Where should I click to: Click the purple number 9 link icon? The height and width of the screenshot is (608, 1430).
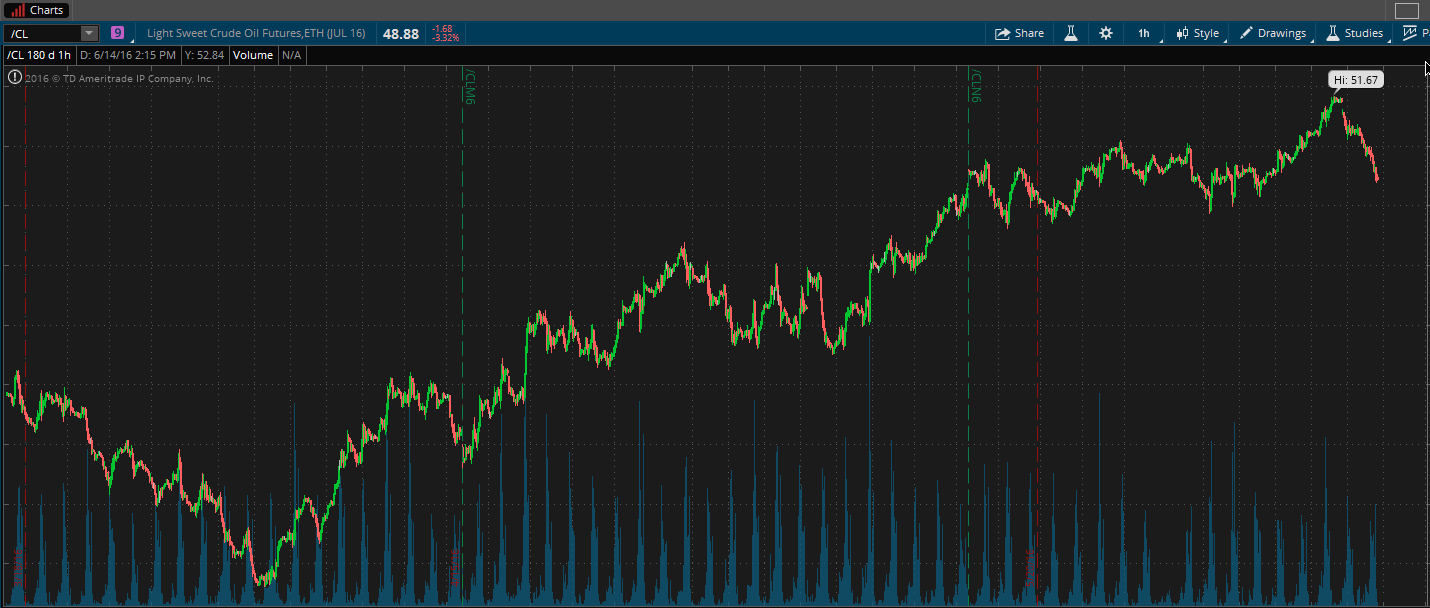118,33
